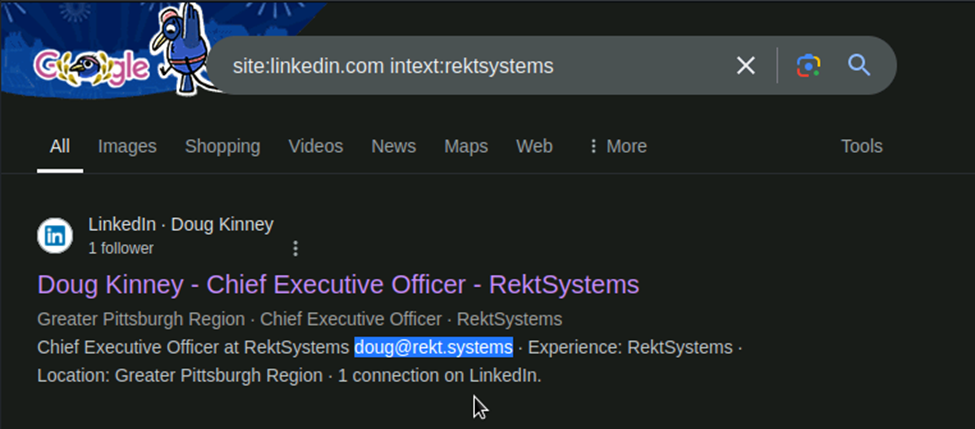Open the three-dot menu for LinkedIn result
Screen dimensions: 975x429
[x=295, y=249]
